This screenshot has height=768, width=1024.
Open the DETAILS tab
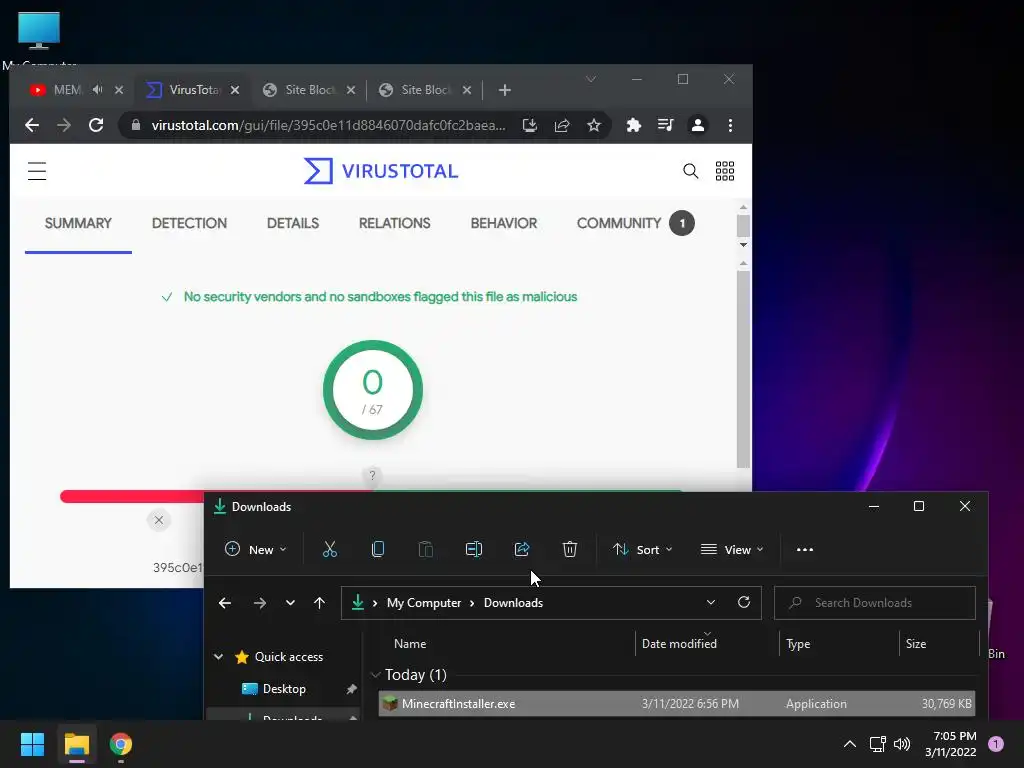[293, 223]
